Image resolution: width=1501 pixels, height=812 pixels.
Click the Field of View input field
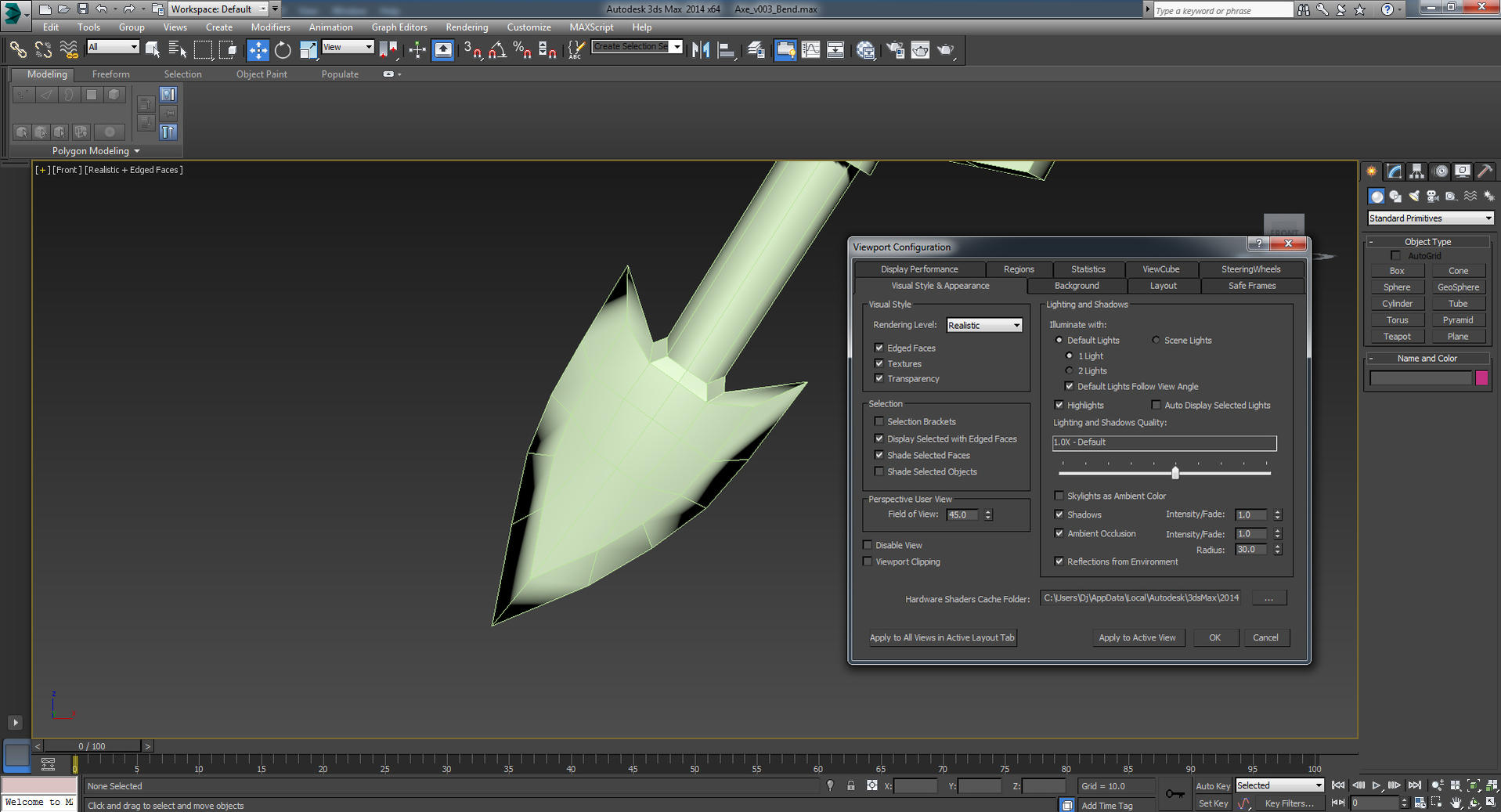point(963,514)
